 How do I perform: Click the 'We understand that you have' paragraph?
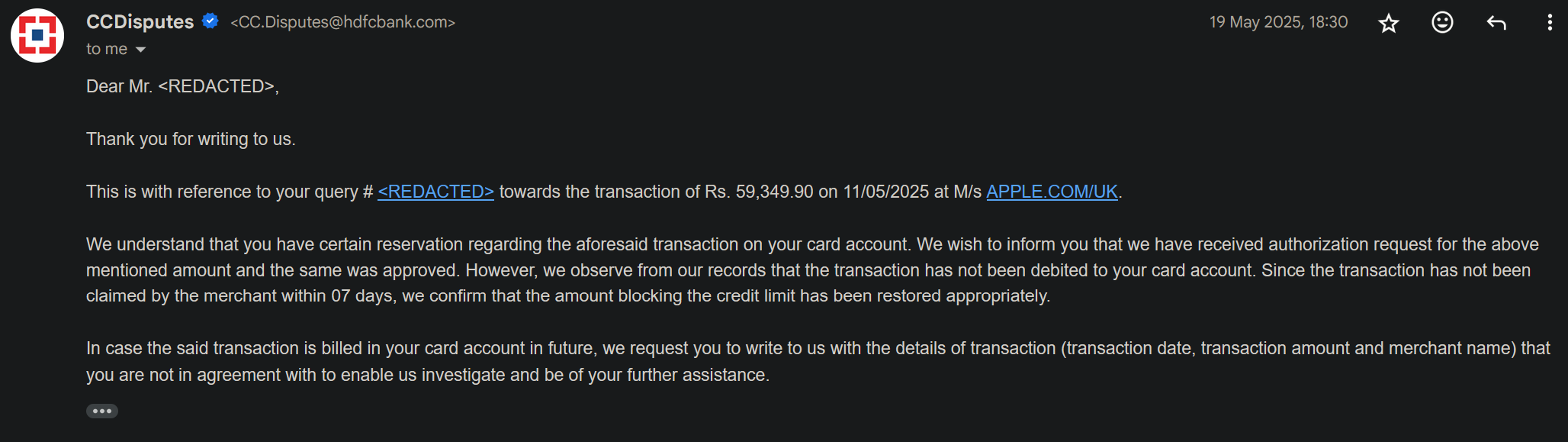(x=812, y=270)
